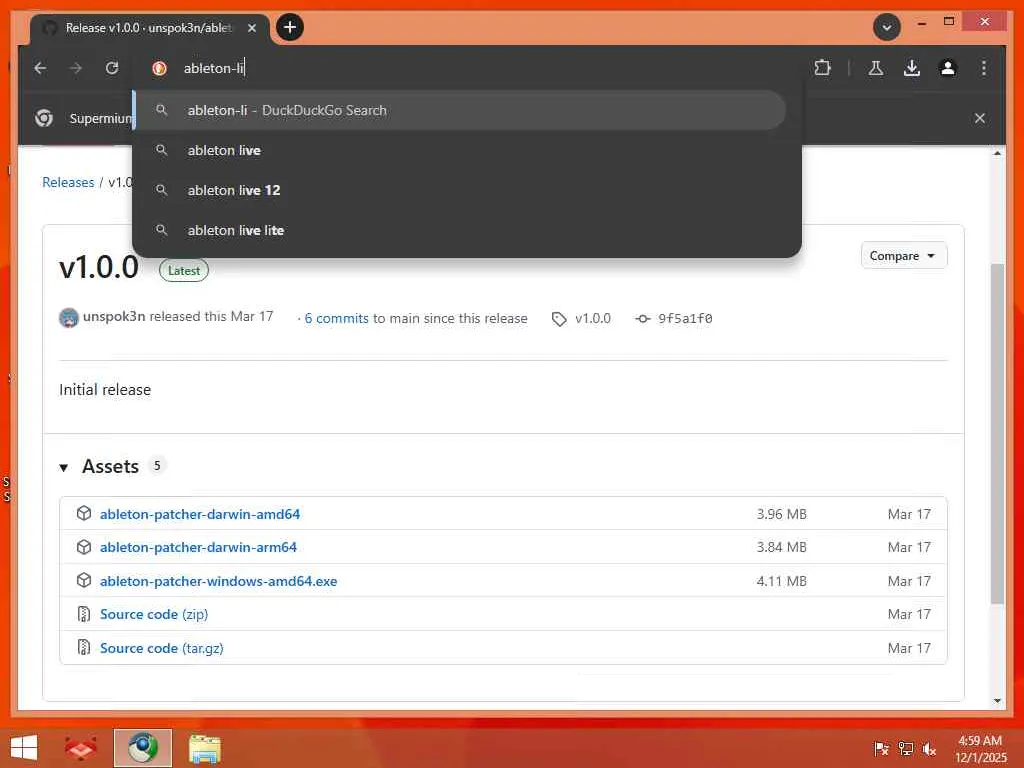Collapse the Assets section triangle

[63, 468]
